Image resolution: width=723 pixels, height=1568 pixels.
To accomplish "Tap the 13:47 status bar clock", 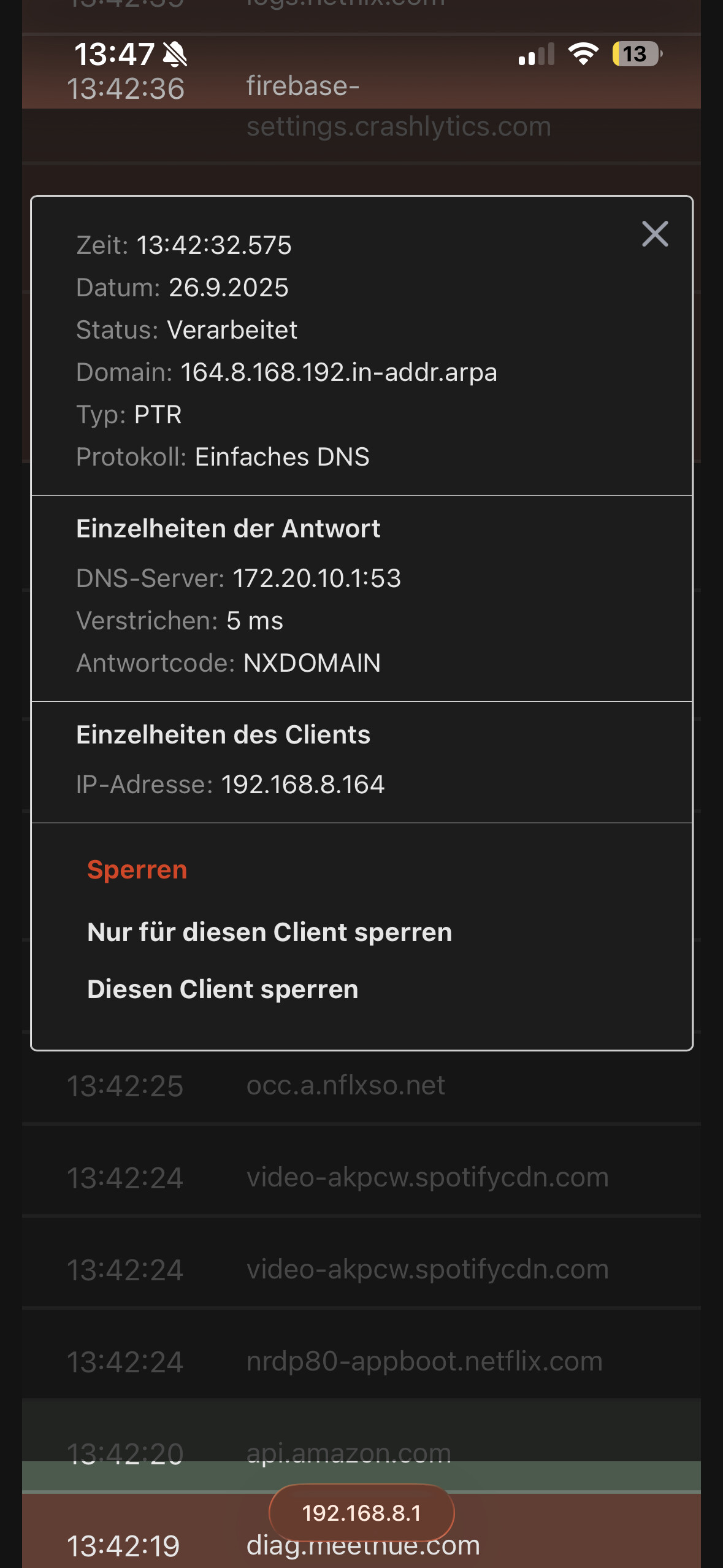I will tap(114, 54).
